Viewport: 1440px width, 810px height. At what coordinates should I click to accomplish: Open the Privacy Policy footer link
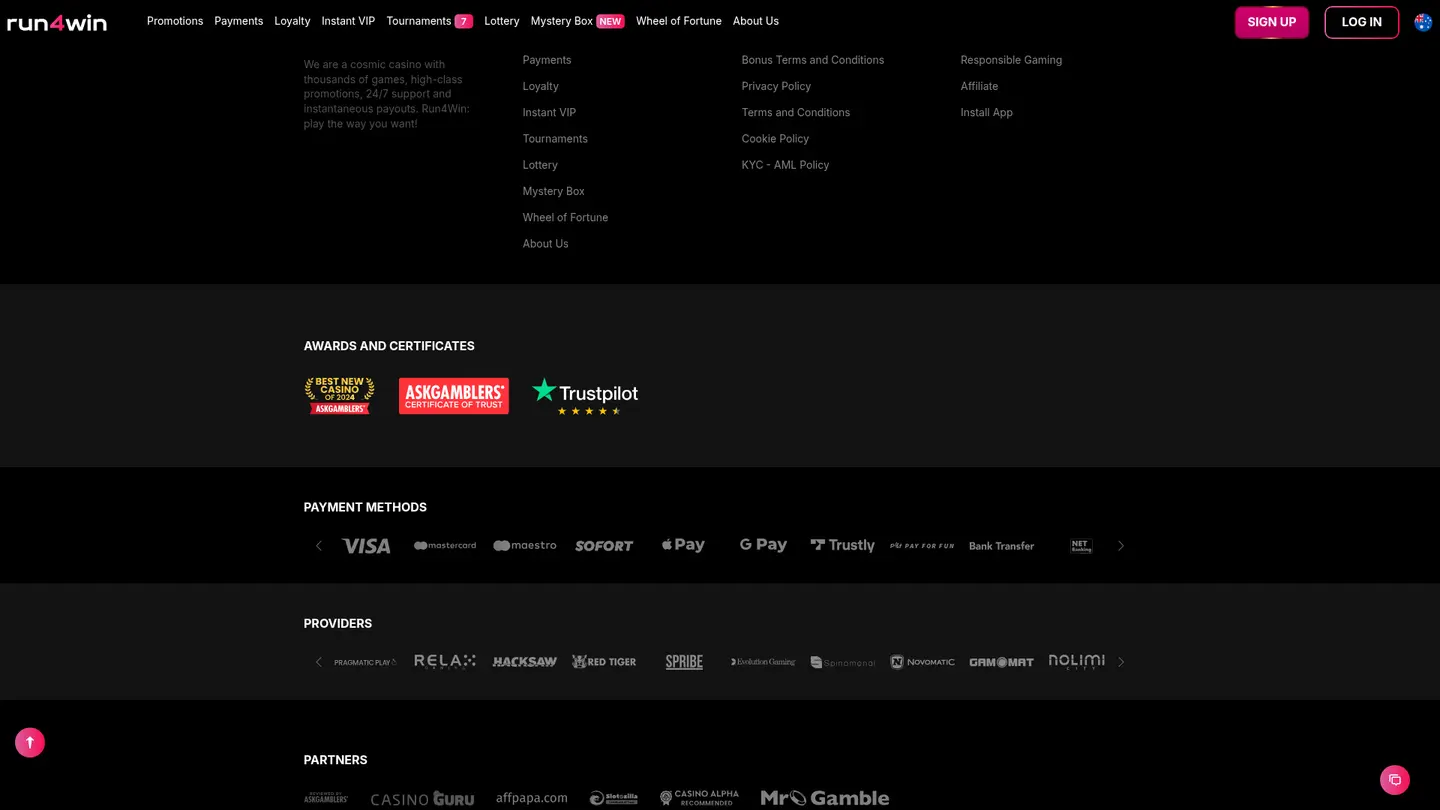[x=776, y=86]
